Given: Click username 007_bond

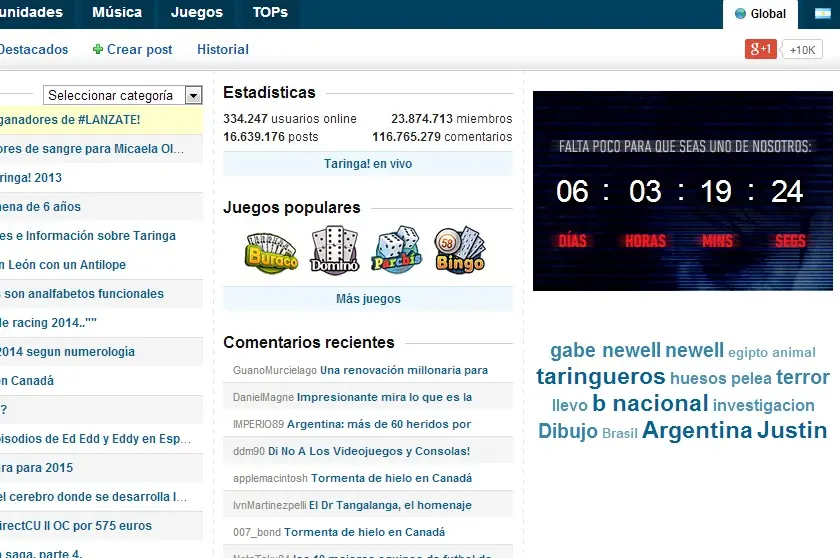Looking at the screenshot, I should click(257, 532).
